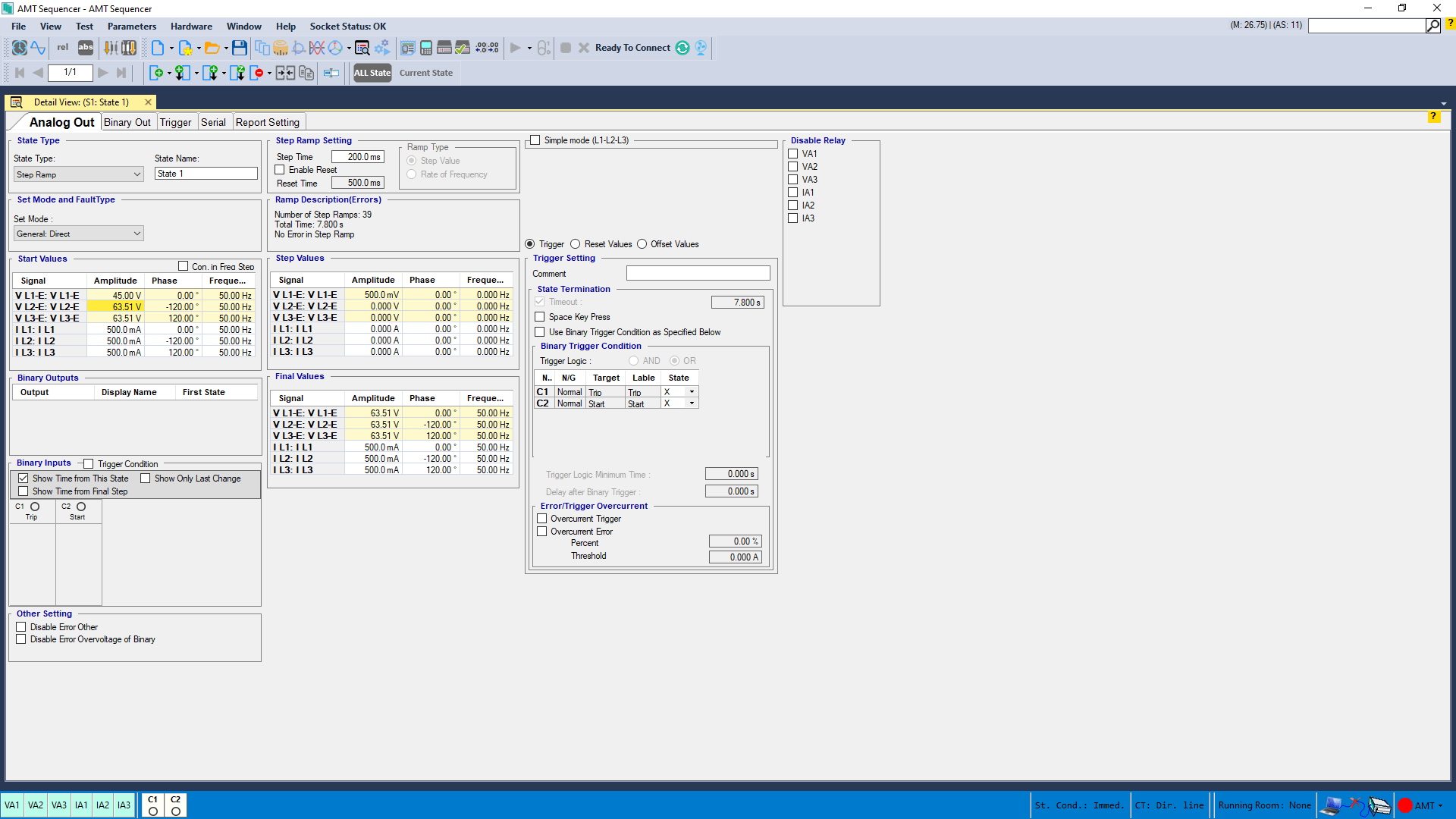Switch to the Binary Out tab
The image size is (1456, 819).
(x=127, y=122)
